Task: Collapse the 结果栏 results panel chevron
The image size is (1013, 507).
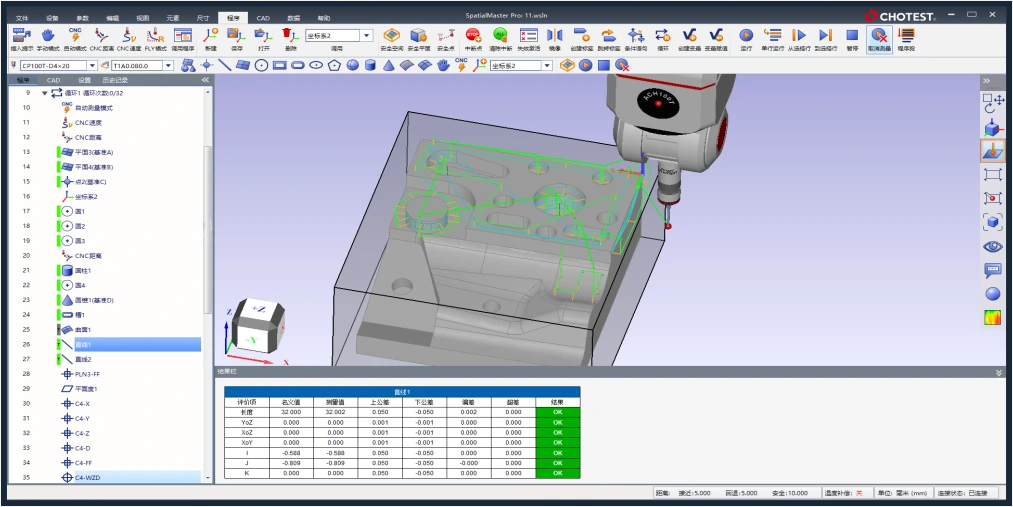Action: click(x=999, y=373)
